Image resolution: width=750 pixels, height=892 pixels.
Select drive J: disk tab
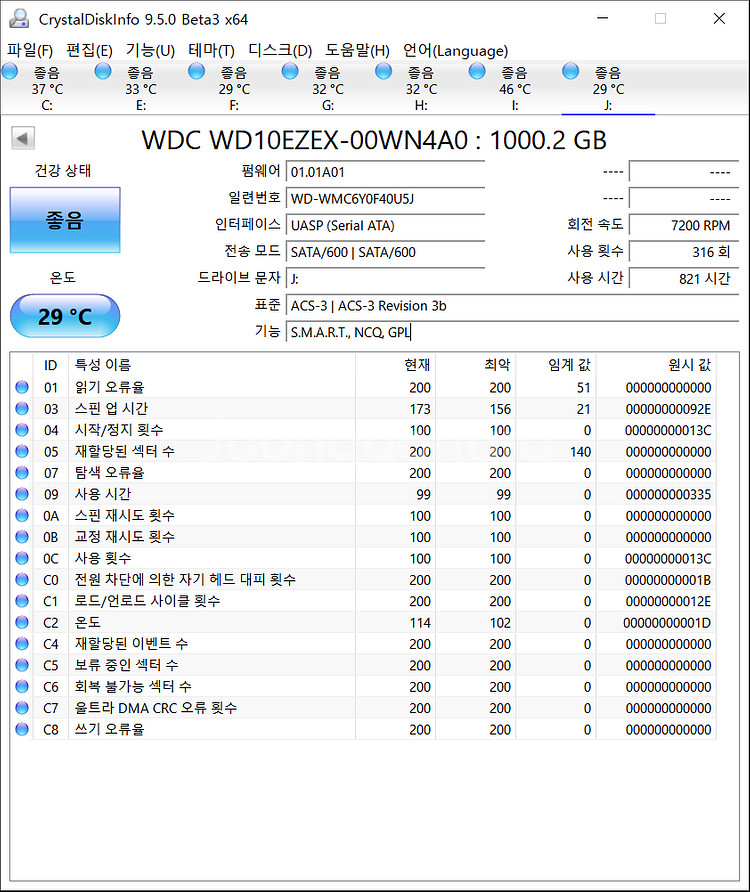pos(608,88)
